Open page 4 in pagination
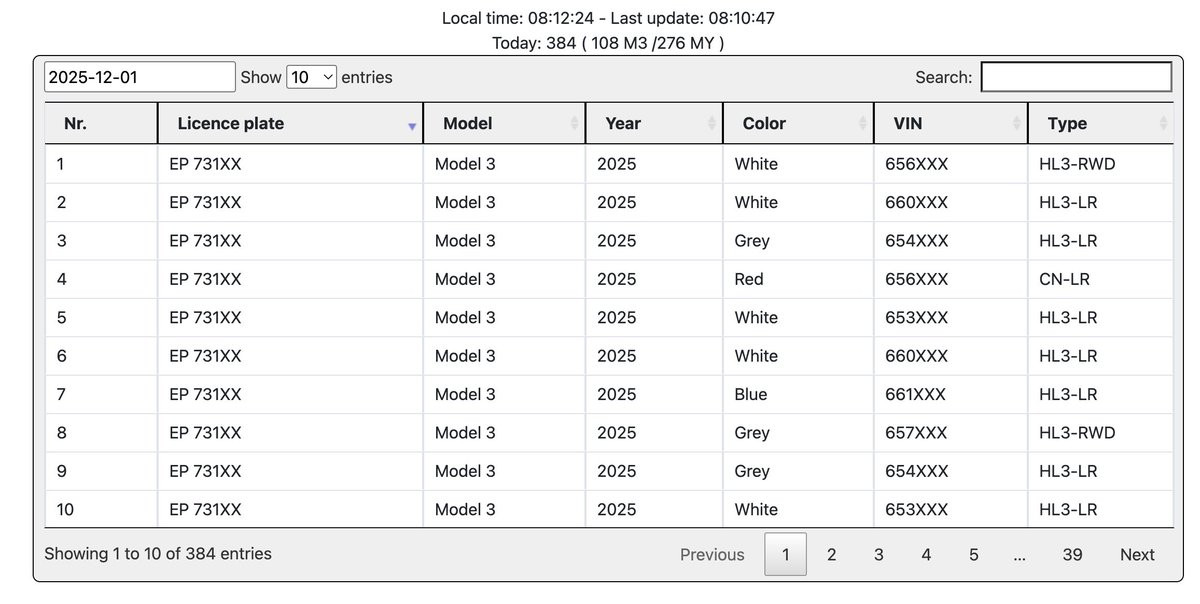 tap(926, 554)
